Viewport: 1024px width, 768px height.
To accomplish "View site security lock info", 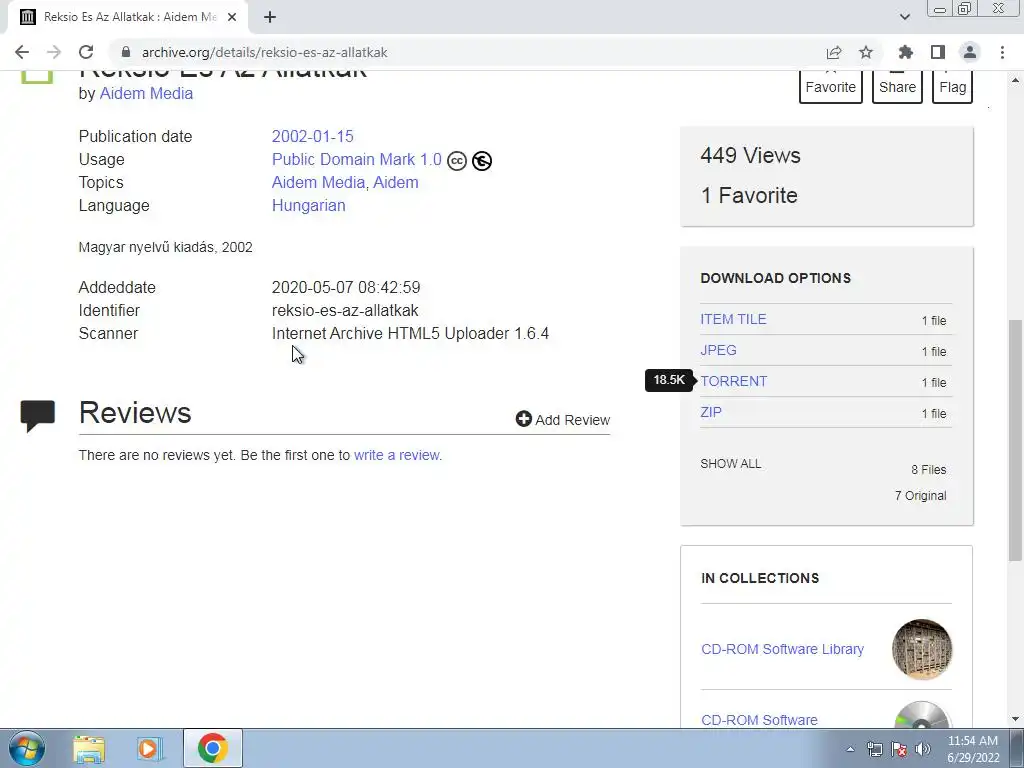I will point(126,52).
